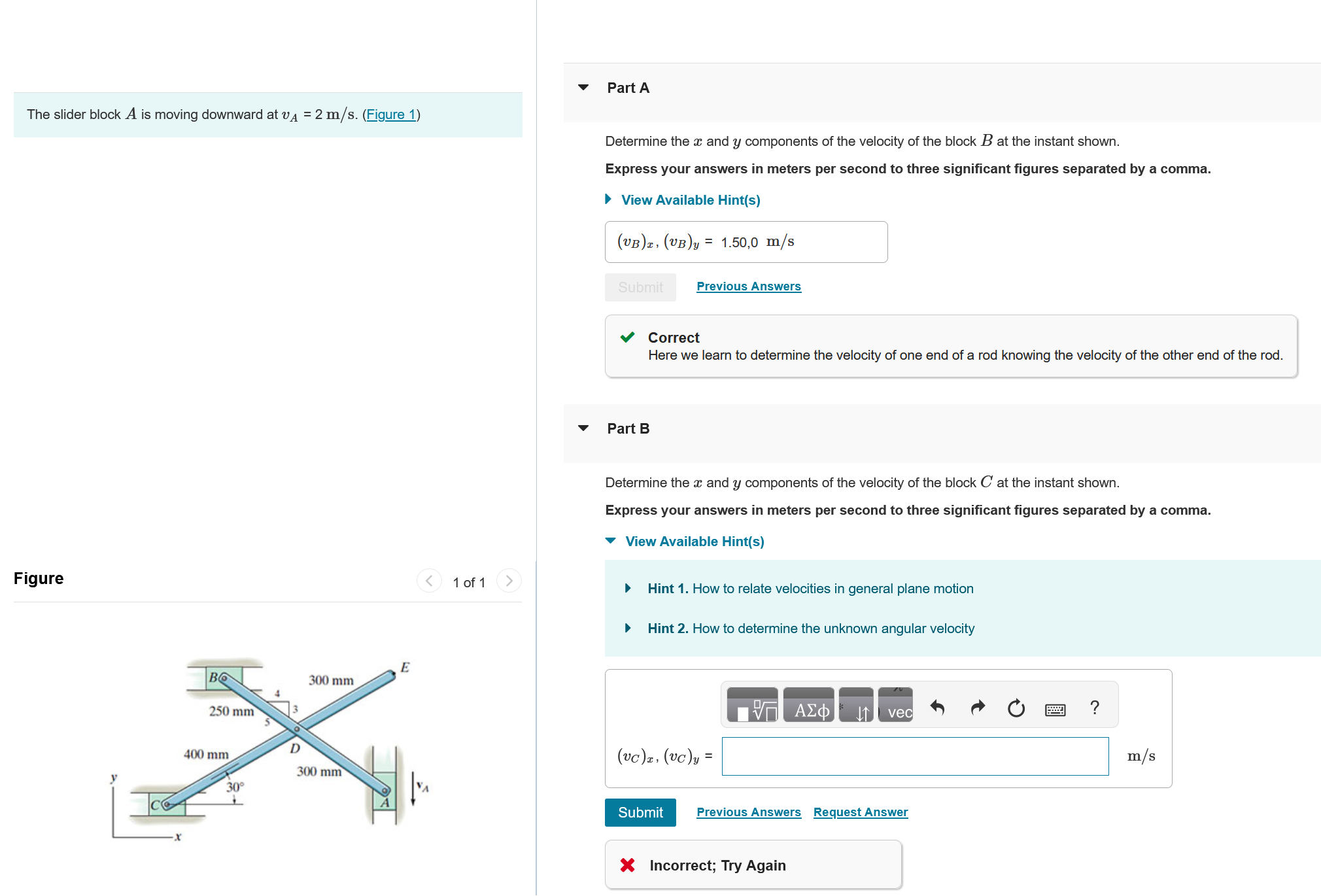
Task: Collapse the Part A section
Action: pyautogui.click(x=583, y=88)
